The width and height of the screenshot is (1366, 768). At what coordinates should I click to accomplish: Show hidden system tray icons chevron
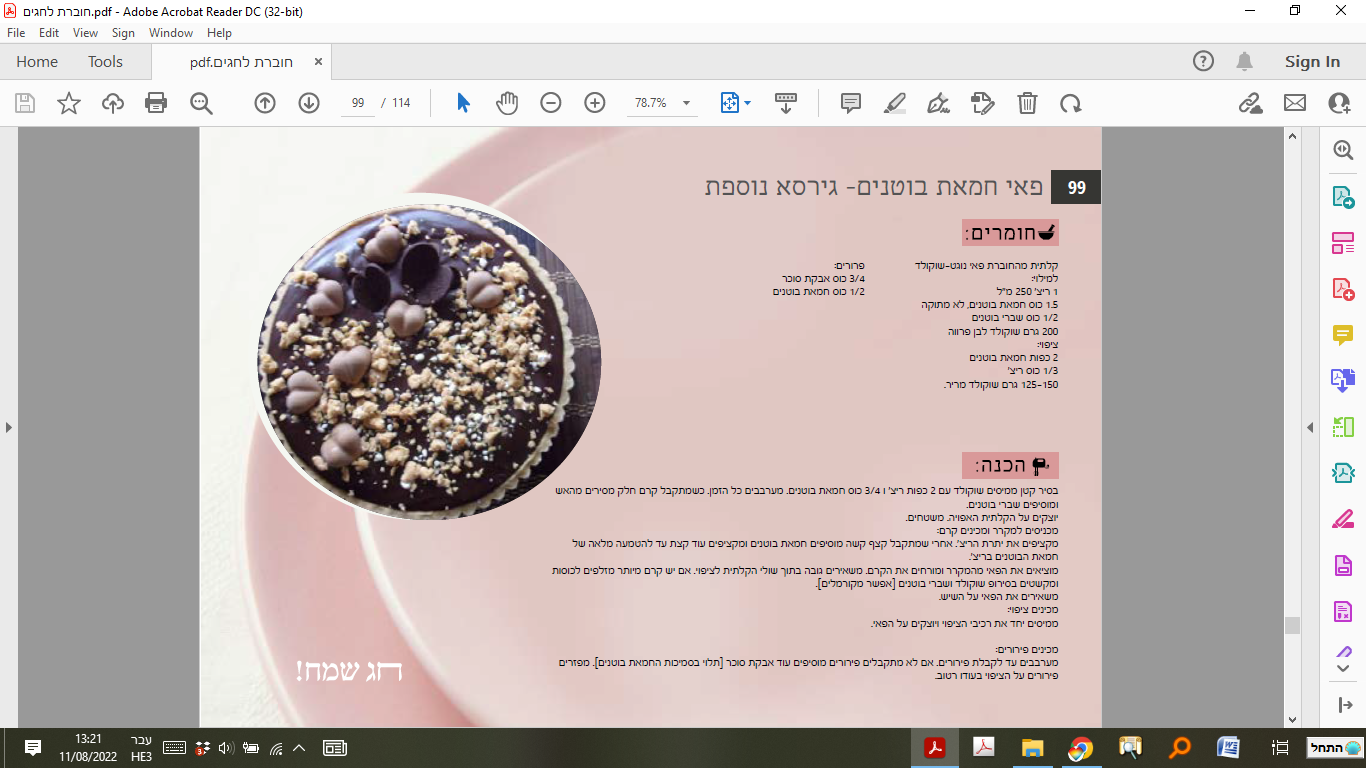click(x=299, y=748)
